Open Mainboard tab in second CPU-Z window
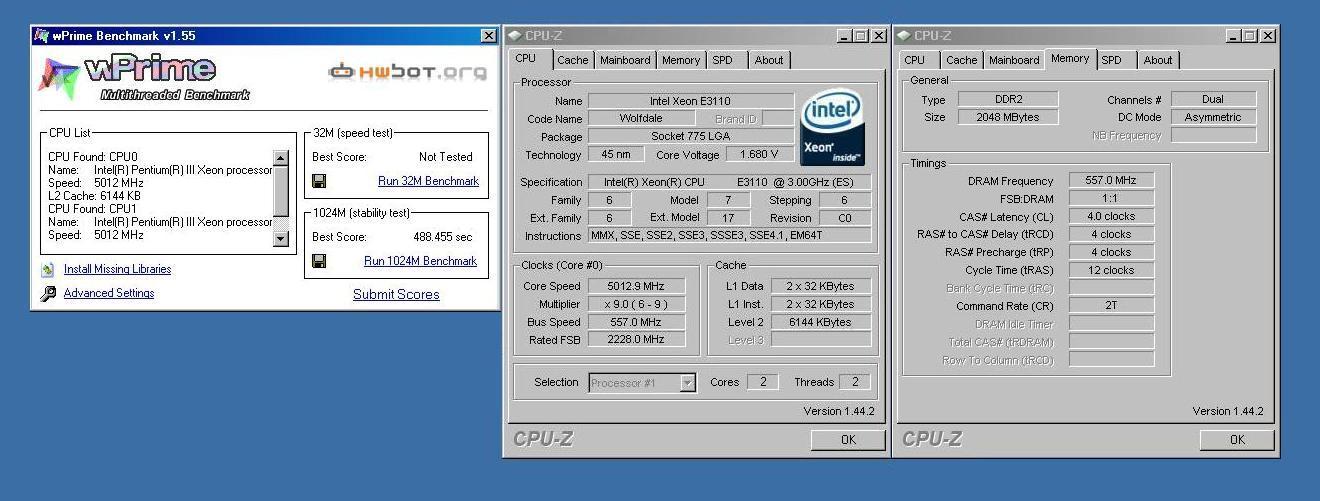The image size is (1320, 501). click(1014, 60)
